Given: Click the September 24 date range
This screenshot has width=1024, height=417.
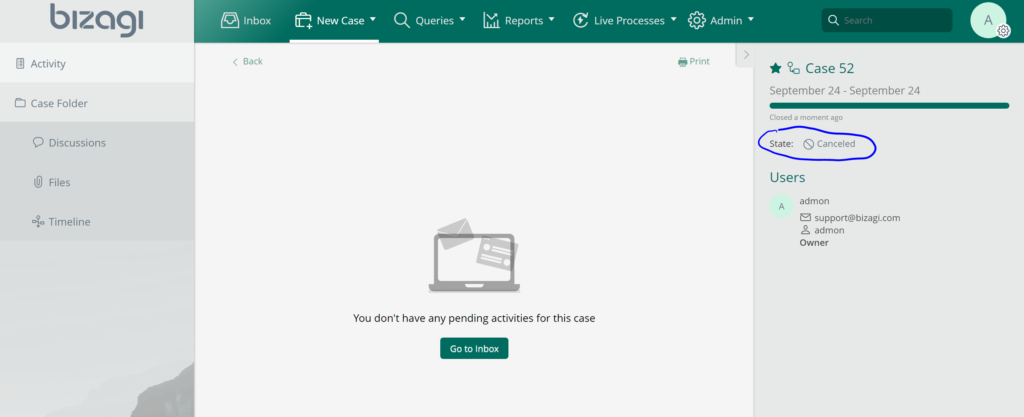Looking at the screenshot, I should click(x=844, y=91).
